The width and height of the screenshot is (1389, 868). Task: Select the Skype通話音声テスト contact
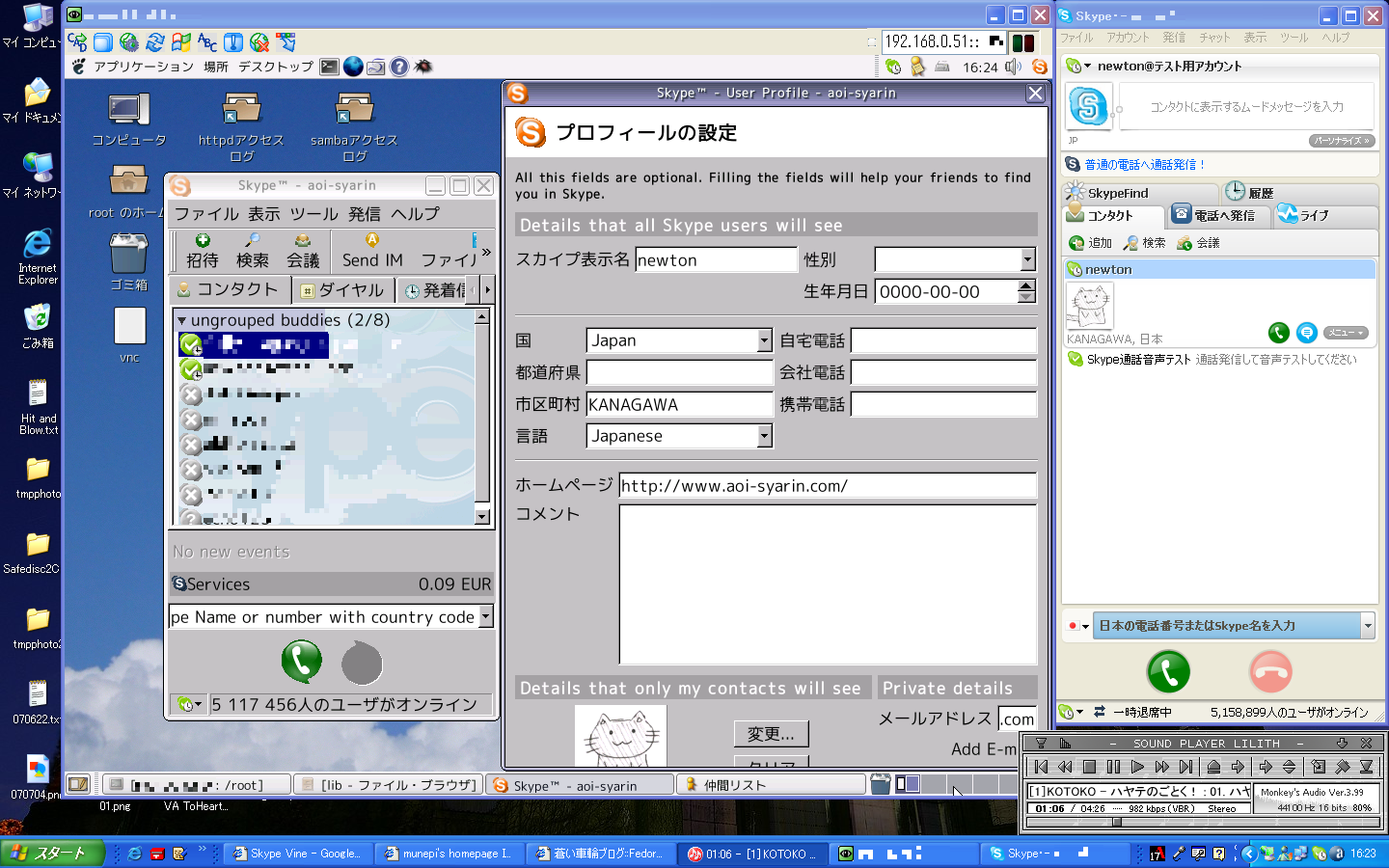click(x=1219, y=360)
